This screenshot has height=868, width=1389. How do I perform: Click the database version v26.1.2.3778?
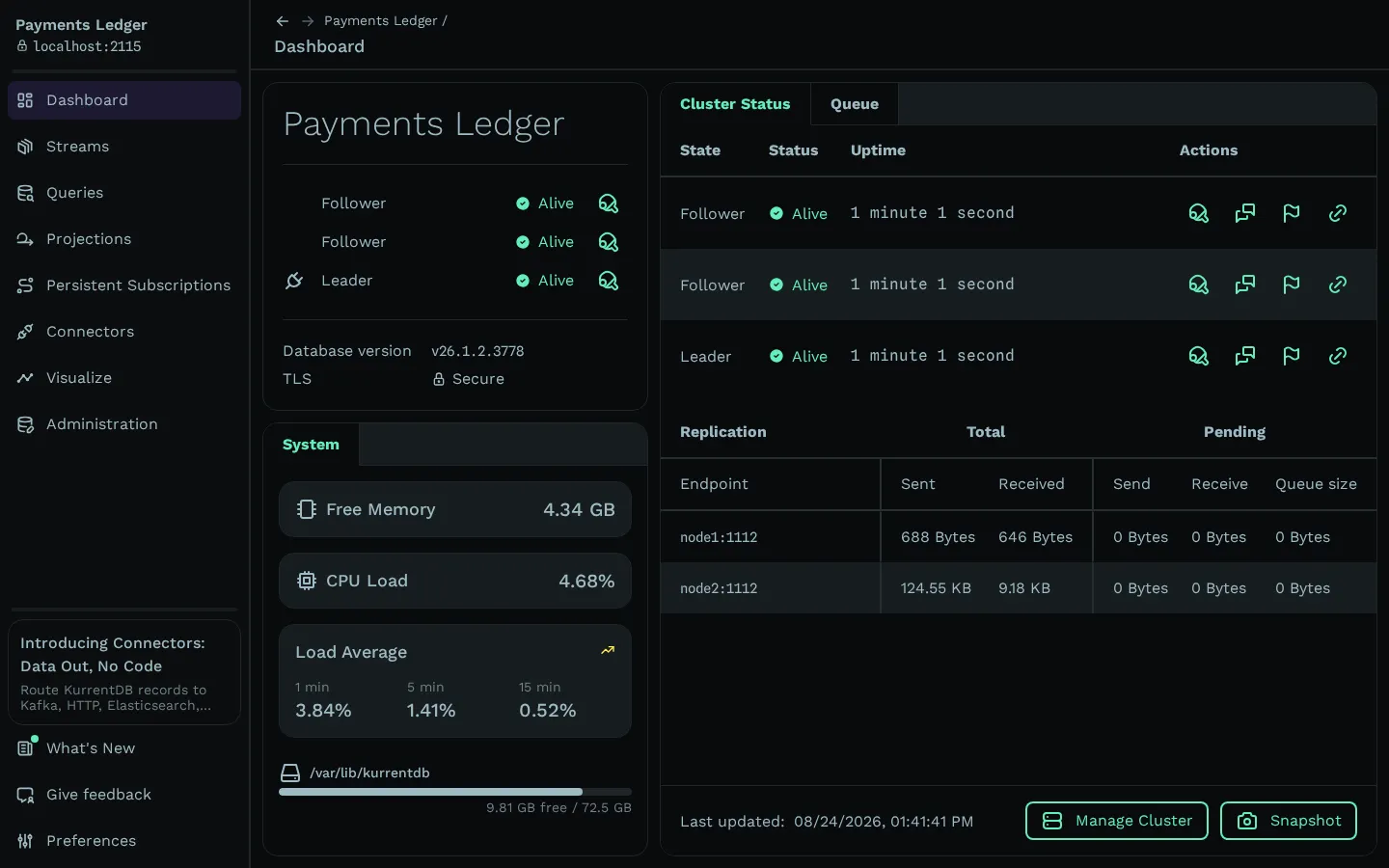point(477,351)
